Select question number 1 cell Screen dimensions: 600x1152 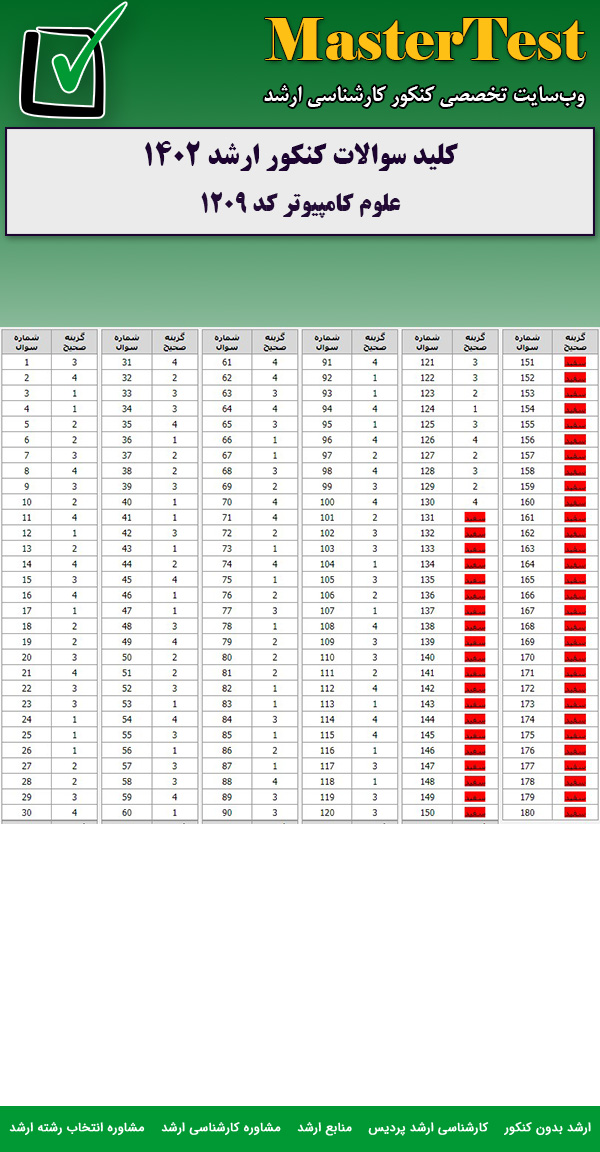pos(26,362)
